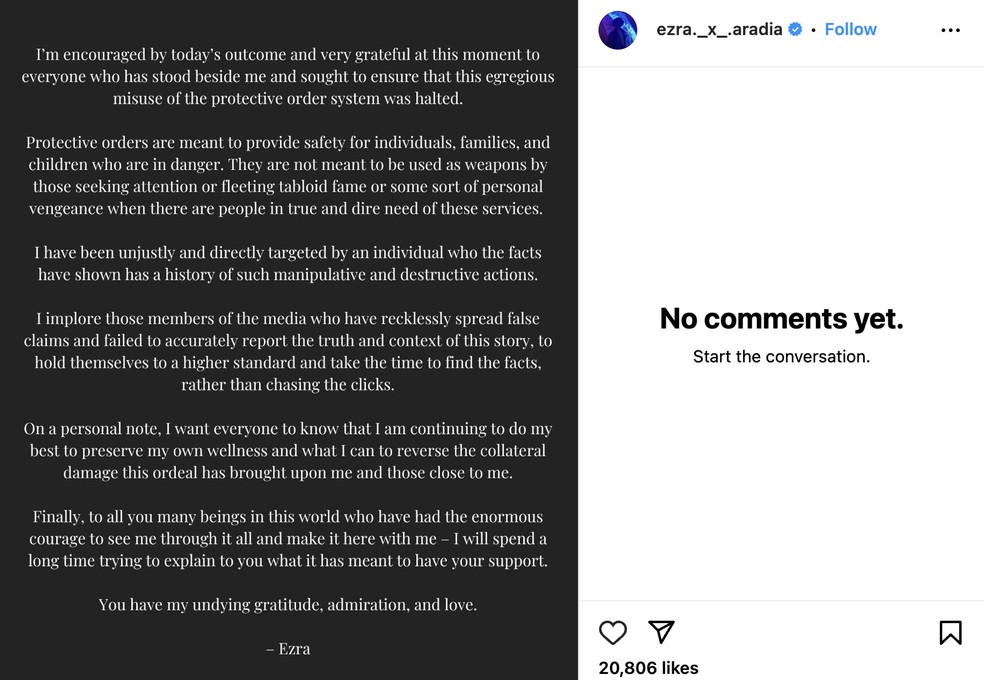
Task: Click the line starting "On a personal note"
Action: tap(288, 428)
